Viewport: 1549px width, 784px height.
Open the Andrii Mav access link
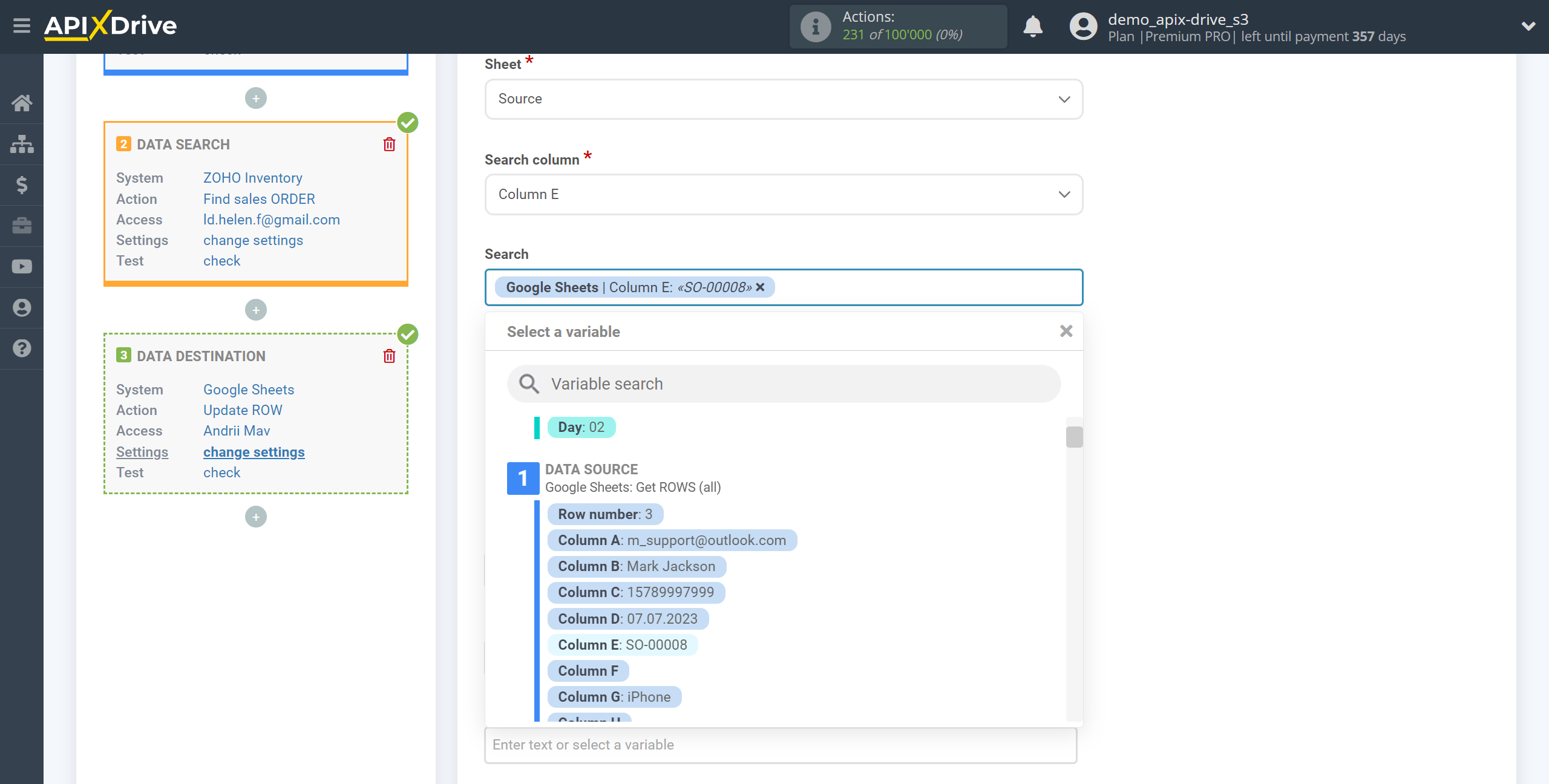coord(237,431)
